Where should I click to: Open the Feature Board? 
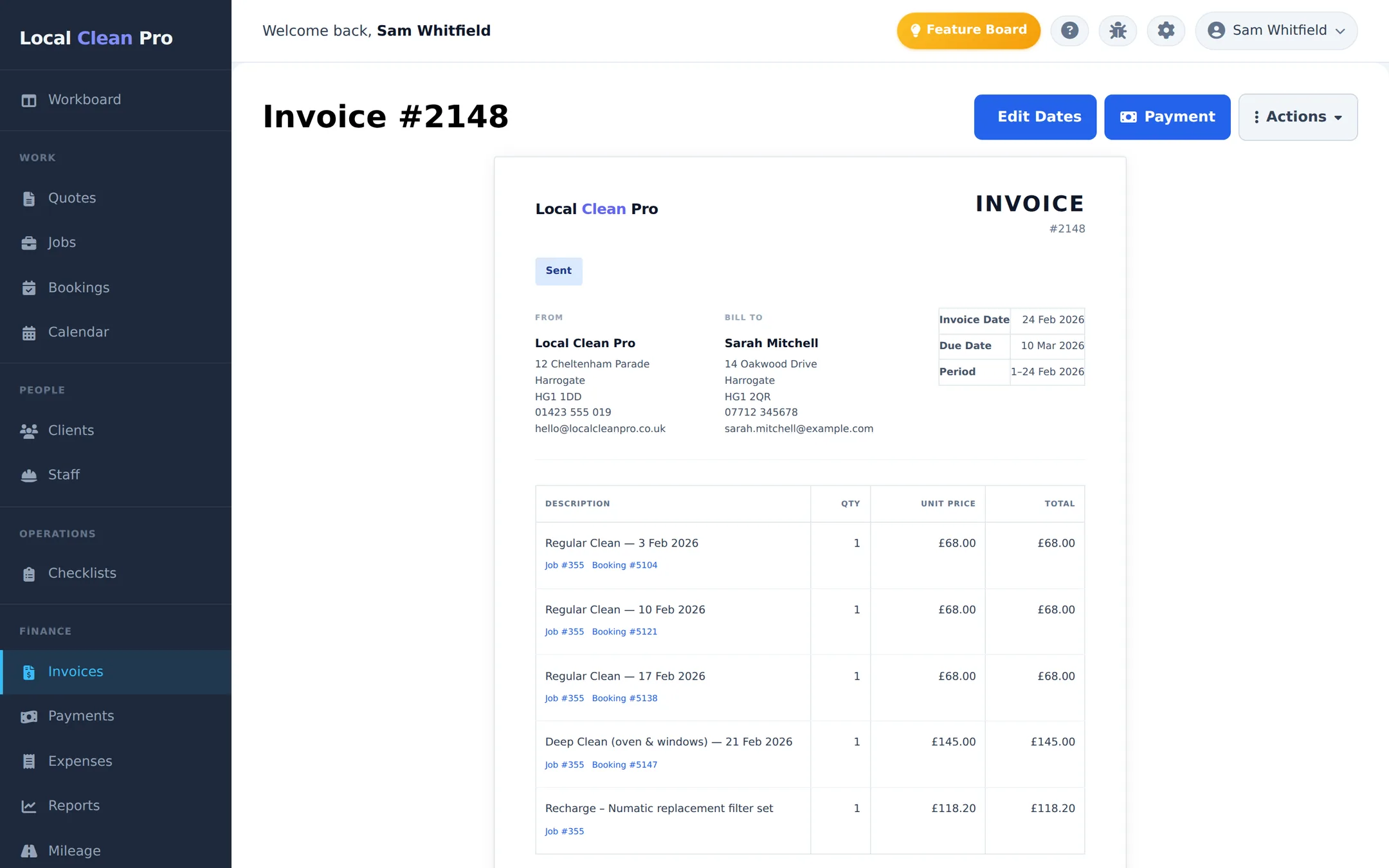pyautogui.click(x=968, y=30)
